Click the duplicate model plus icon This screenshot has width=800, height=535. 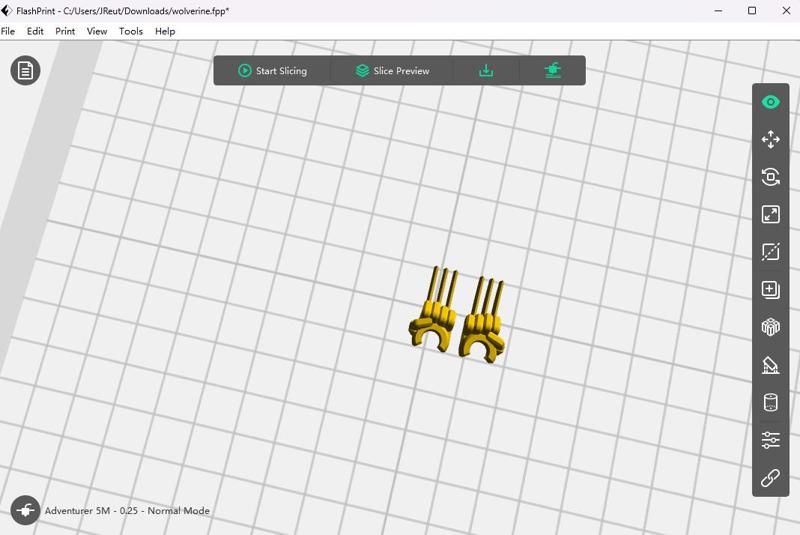click(770, 289)
